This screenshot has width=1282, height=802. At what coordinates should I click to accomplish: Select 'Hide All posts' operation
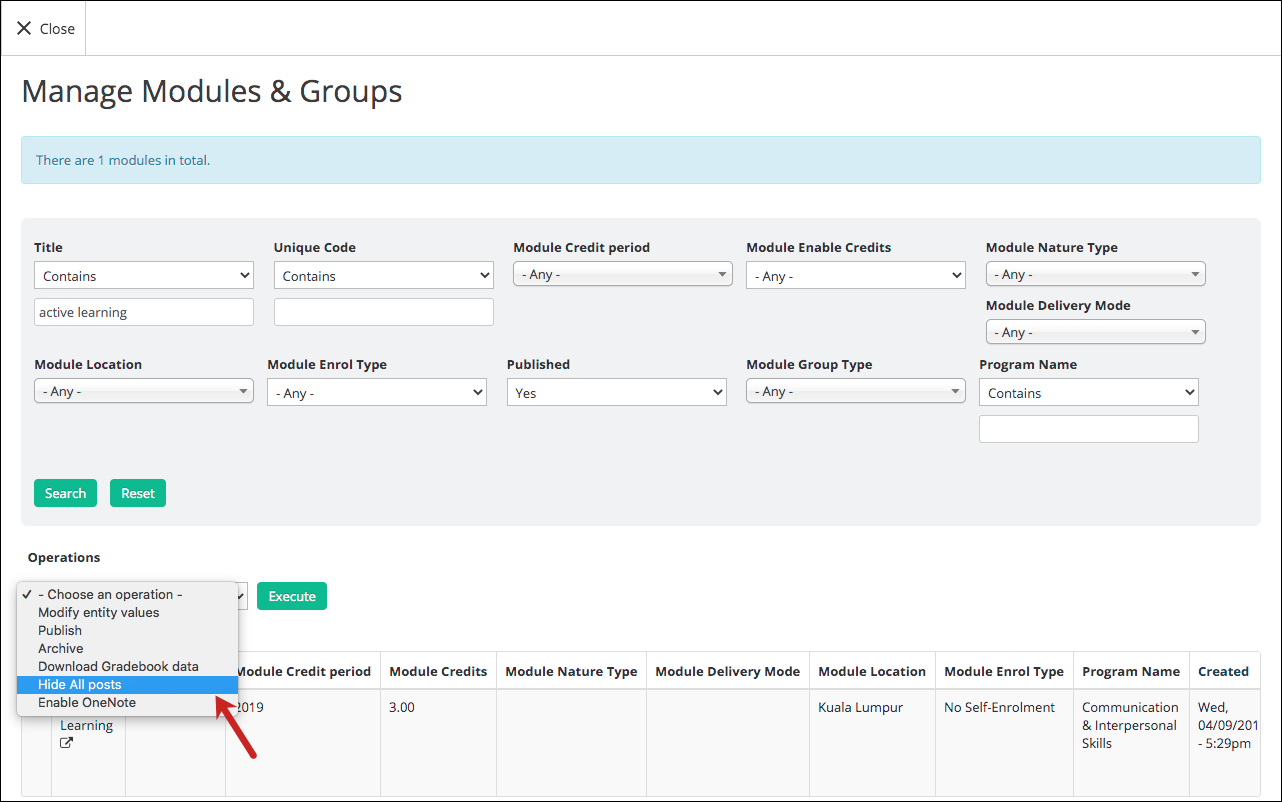click(127, 685)
